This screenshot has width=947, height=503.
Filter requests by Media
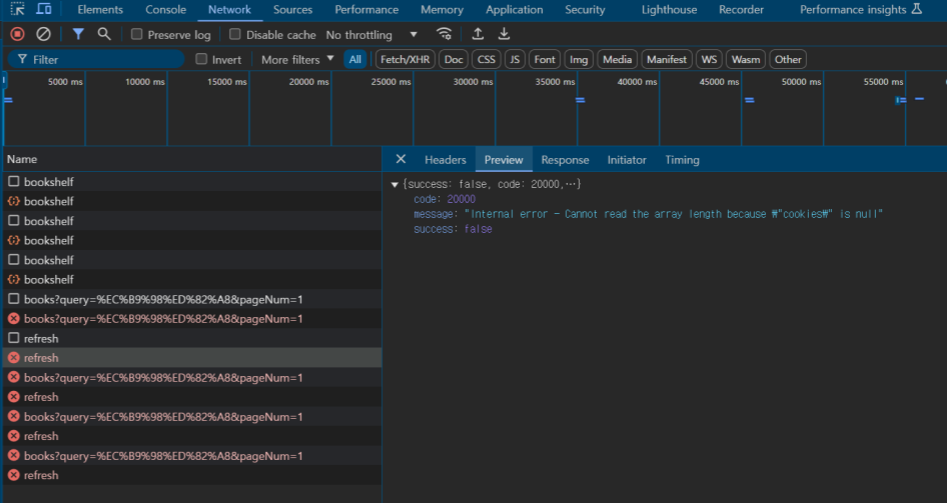pos(617,59)
